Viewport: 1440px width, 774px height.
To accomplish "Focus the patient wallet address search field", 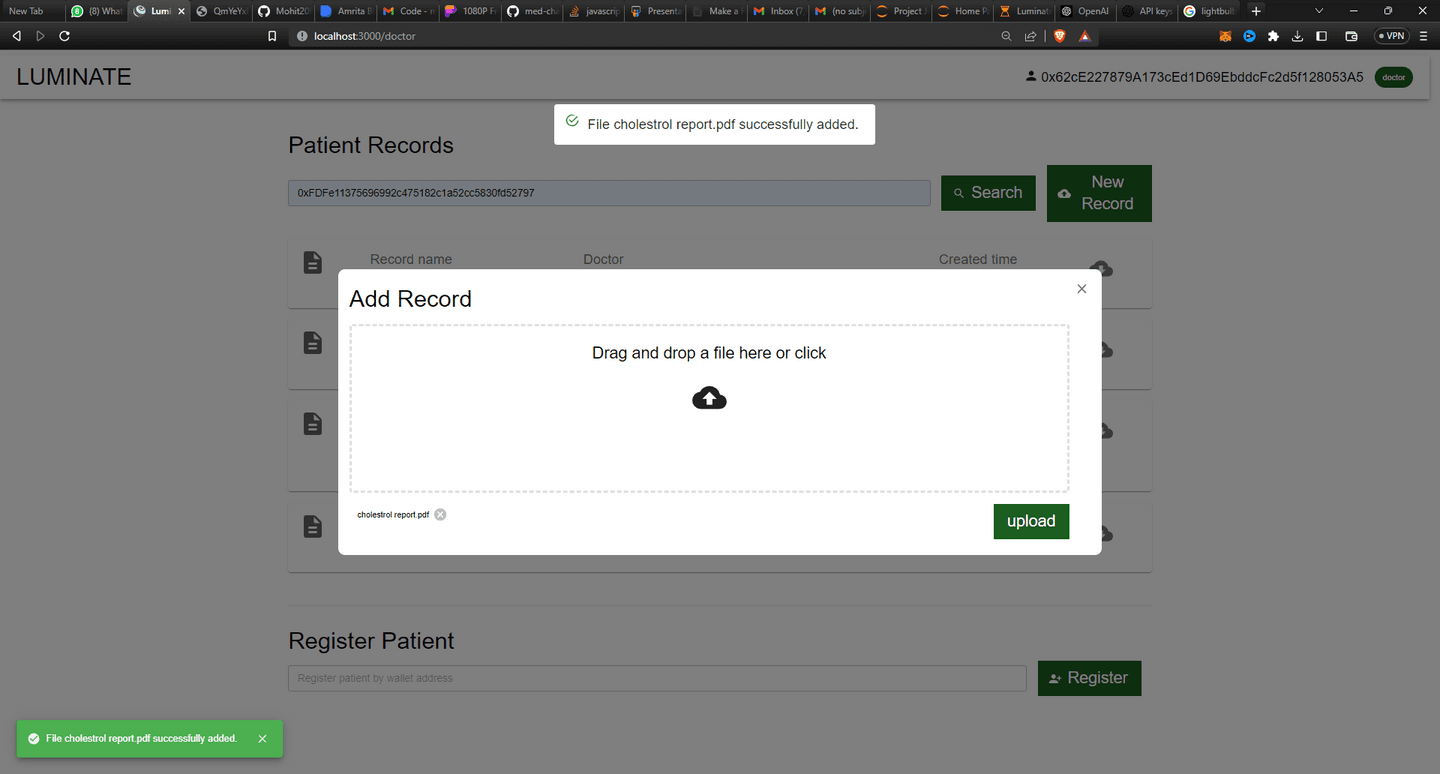I will pyautogui.click(x=609, y=193).
